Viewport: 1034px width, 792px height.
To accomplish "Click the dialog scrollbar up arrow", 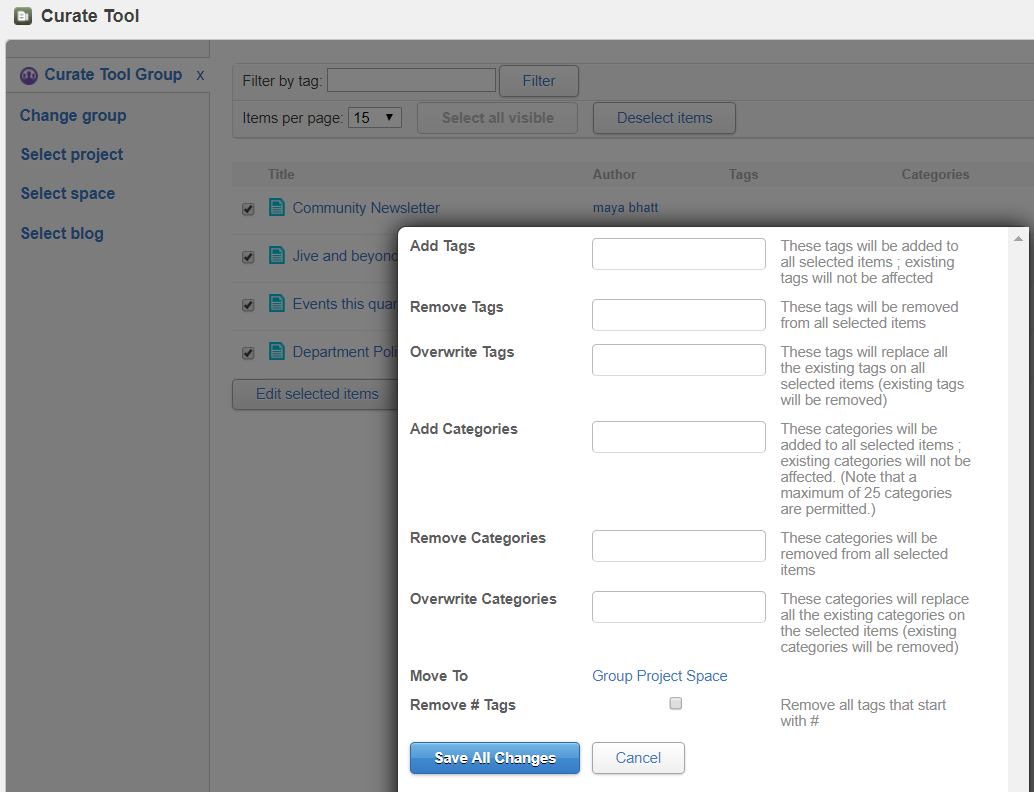I will click(1018, 237).
